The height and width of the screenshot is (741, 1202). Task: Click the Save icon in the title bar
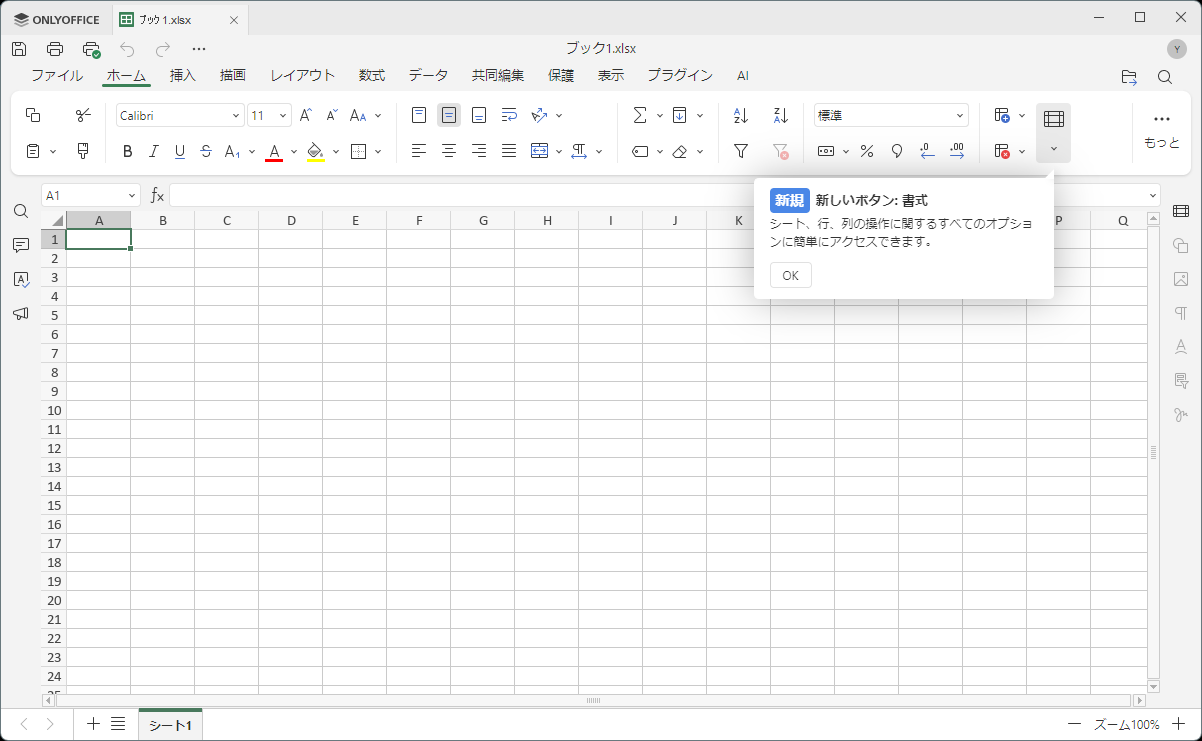click(x=19, y=49)
